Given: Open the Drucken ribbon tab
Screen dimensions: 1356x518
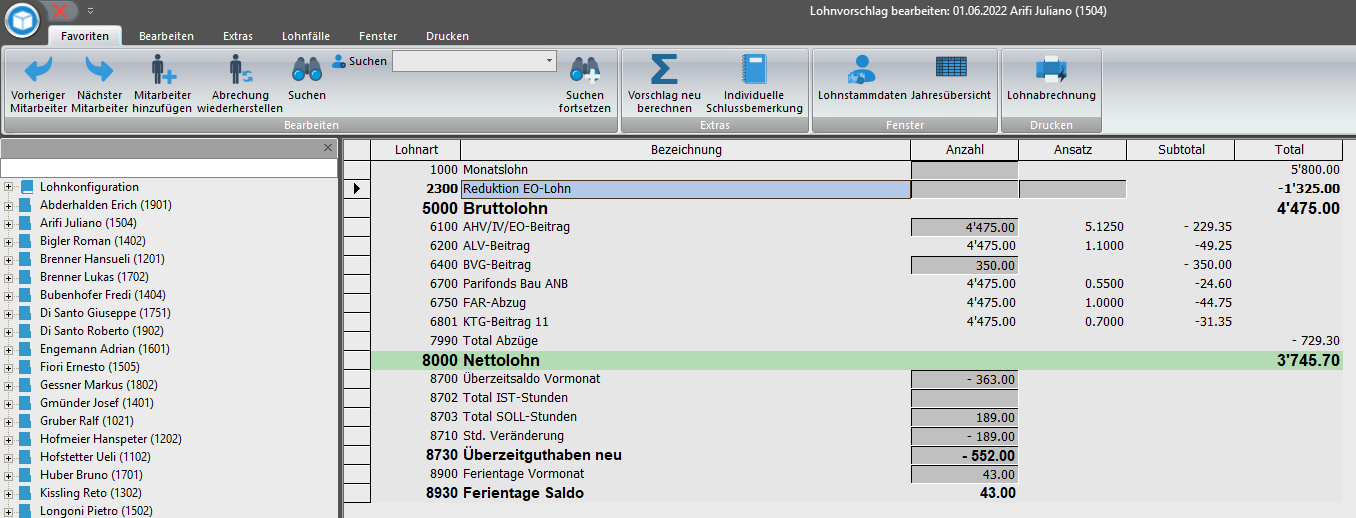Looking at the screenshot, I should tap(447, 36).
